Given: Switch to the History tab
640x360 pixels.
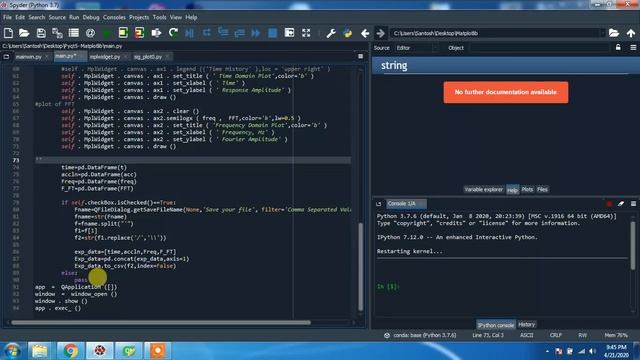Looking at the screenshot, I should 527,324.
